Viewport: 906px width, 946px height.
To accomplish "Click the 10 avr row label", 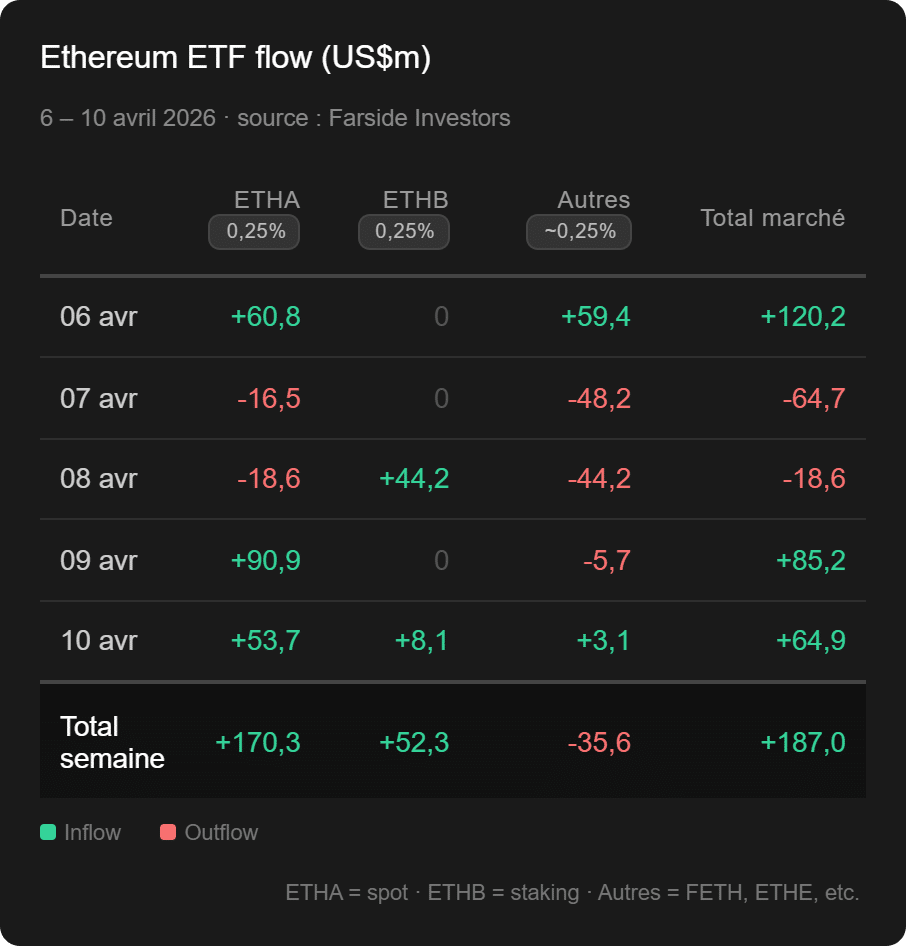I will coord(99,640).
